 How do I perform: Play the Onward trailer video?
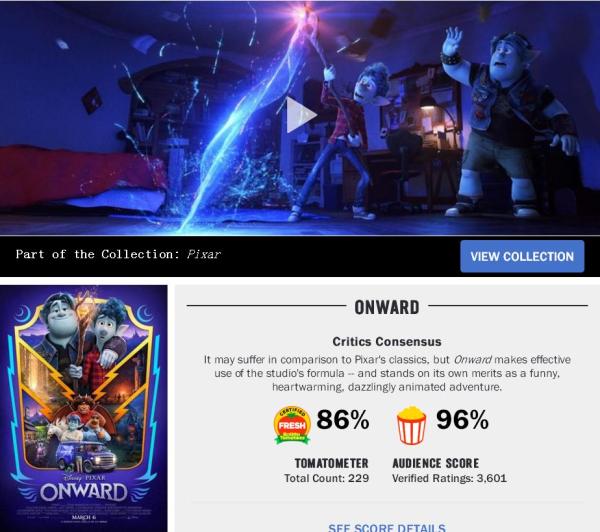coord(302,115)
